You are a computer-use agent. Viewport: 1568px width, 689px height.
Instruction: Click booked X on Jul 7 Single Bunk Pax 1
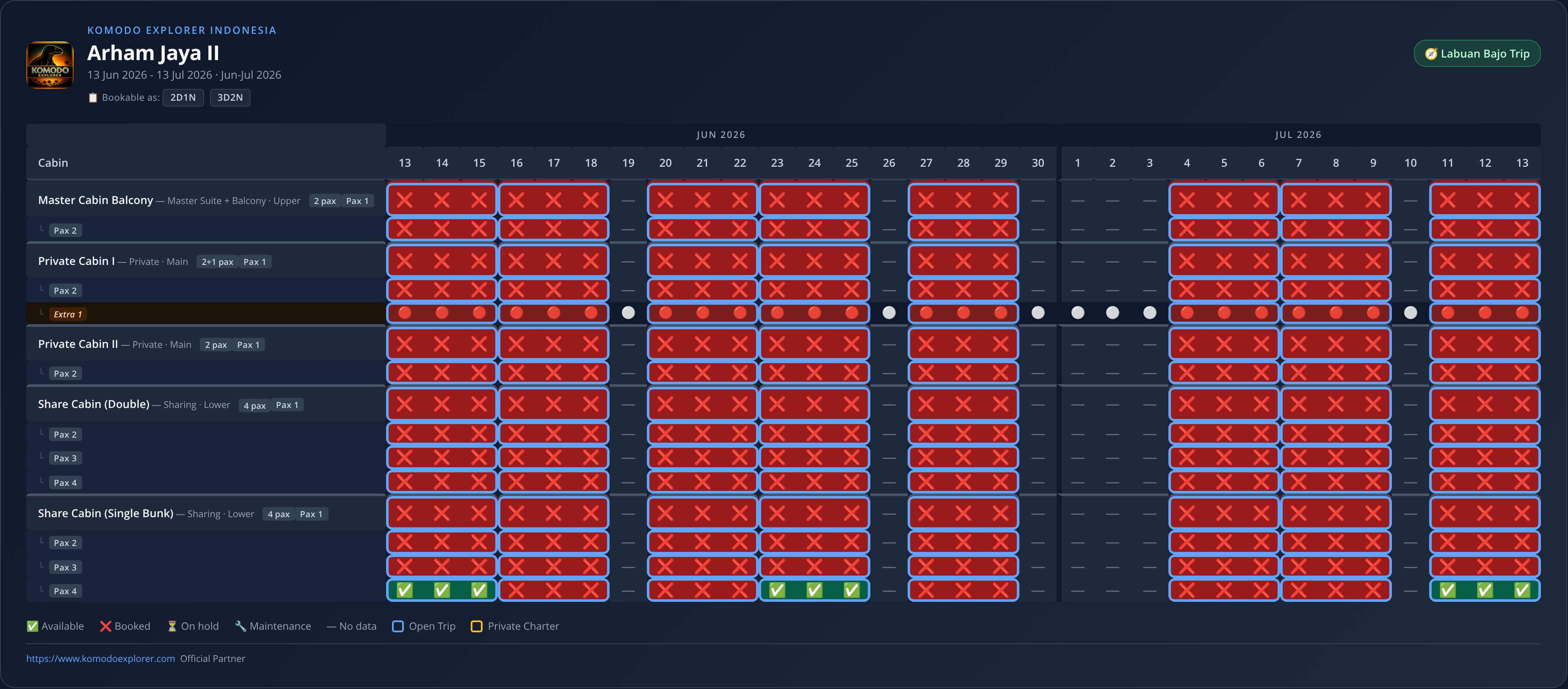[x=1298, y=513]
